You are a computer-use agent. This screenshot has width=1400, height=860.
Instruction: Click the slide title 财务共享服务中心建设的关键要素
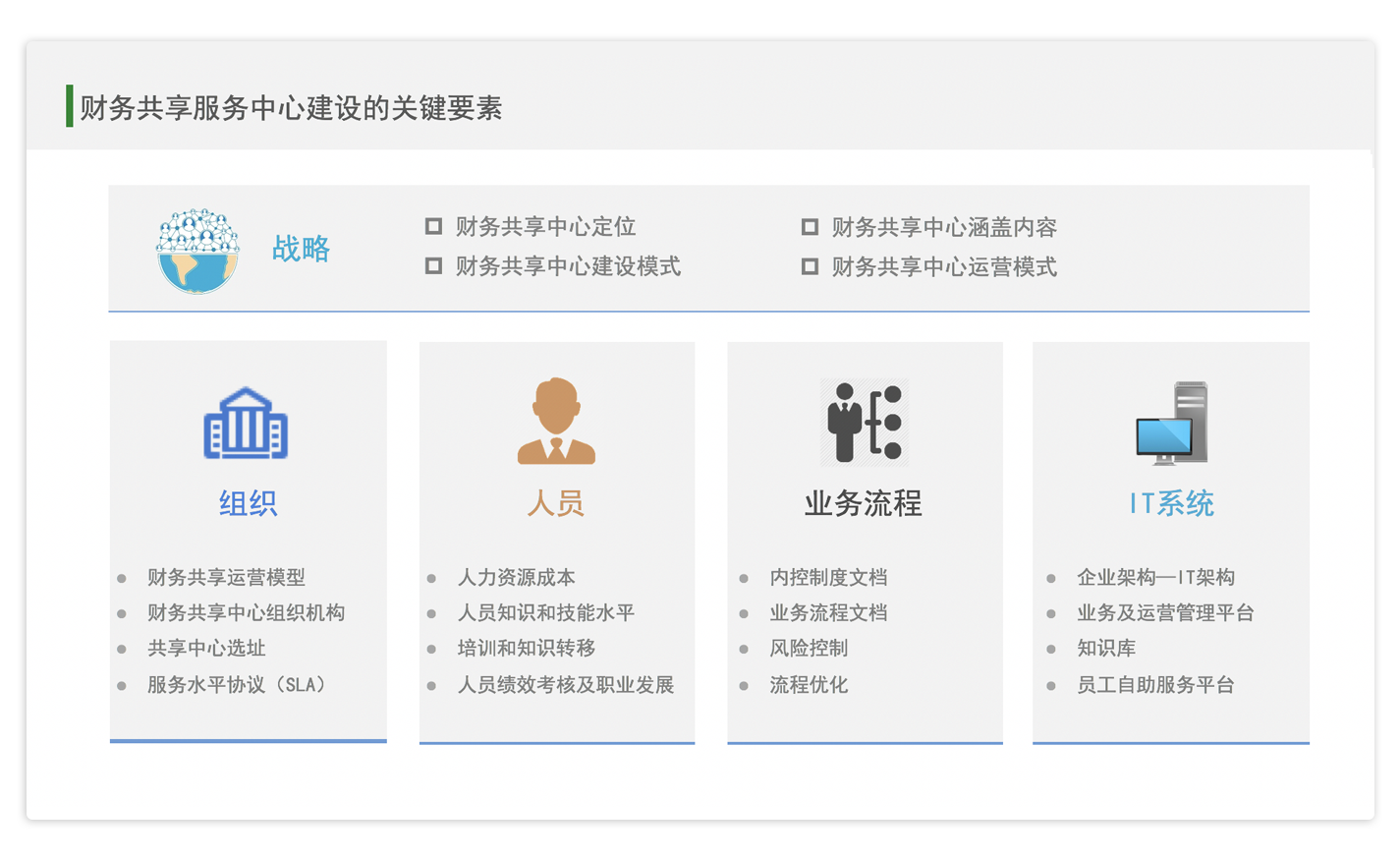tap(291, 108)
